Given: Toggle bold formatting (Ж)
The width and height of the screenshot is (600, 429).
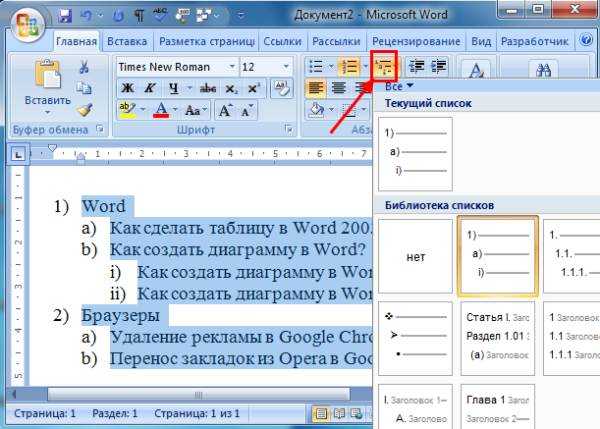Looking at the screenshot, I should click(126, 88).
